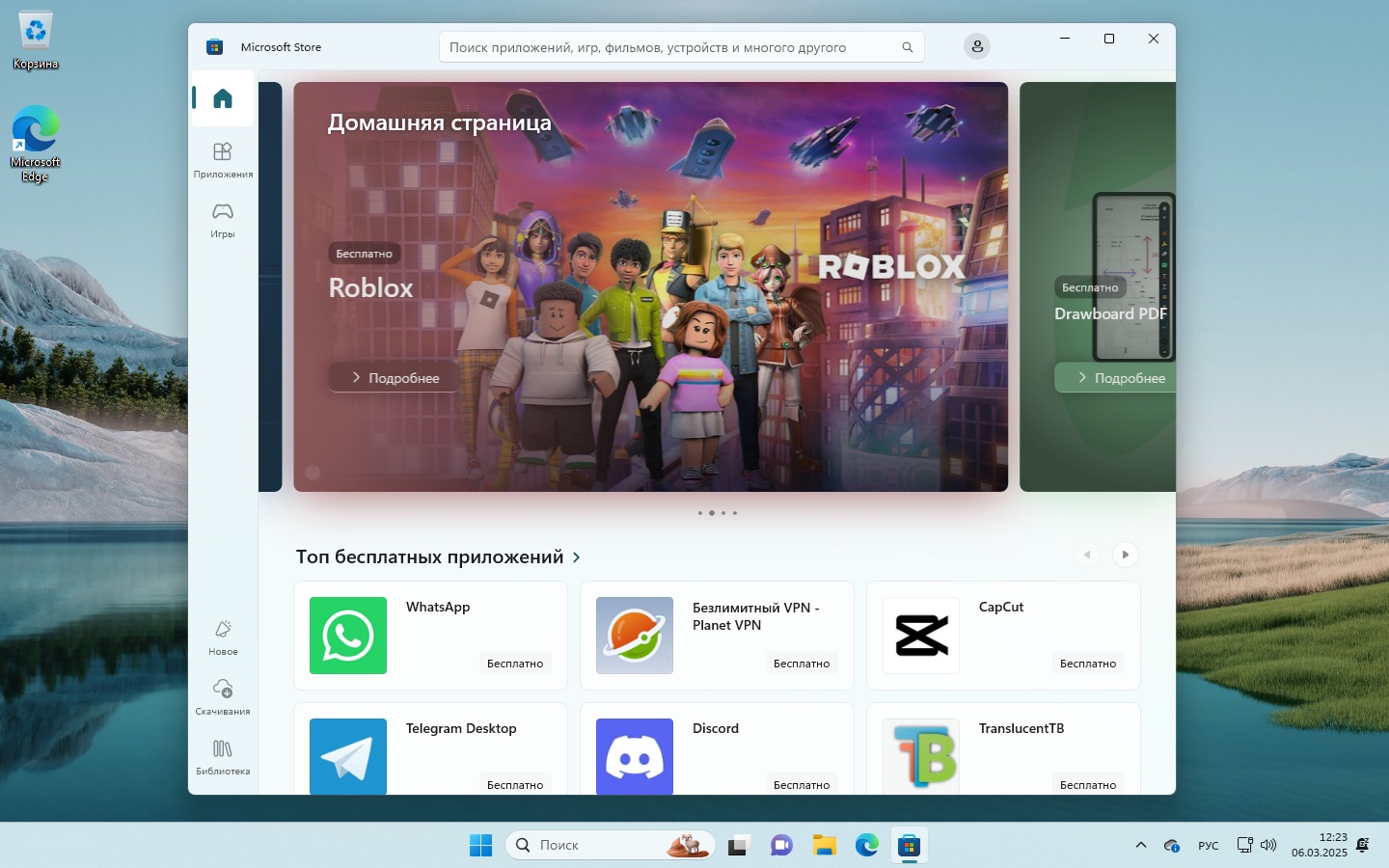Image resolution: width=1389 pixels, height=868 pixels.
Task: Click the Бесплатно button for Planet VPN
Action: click(x=802, y=664)
